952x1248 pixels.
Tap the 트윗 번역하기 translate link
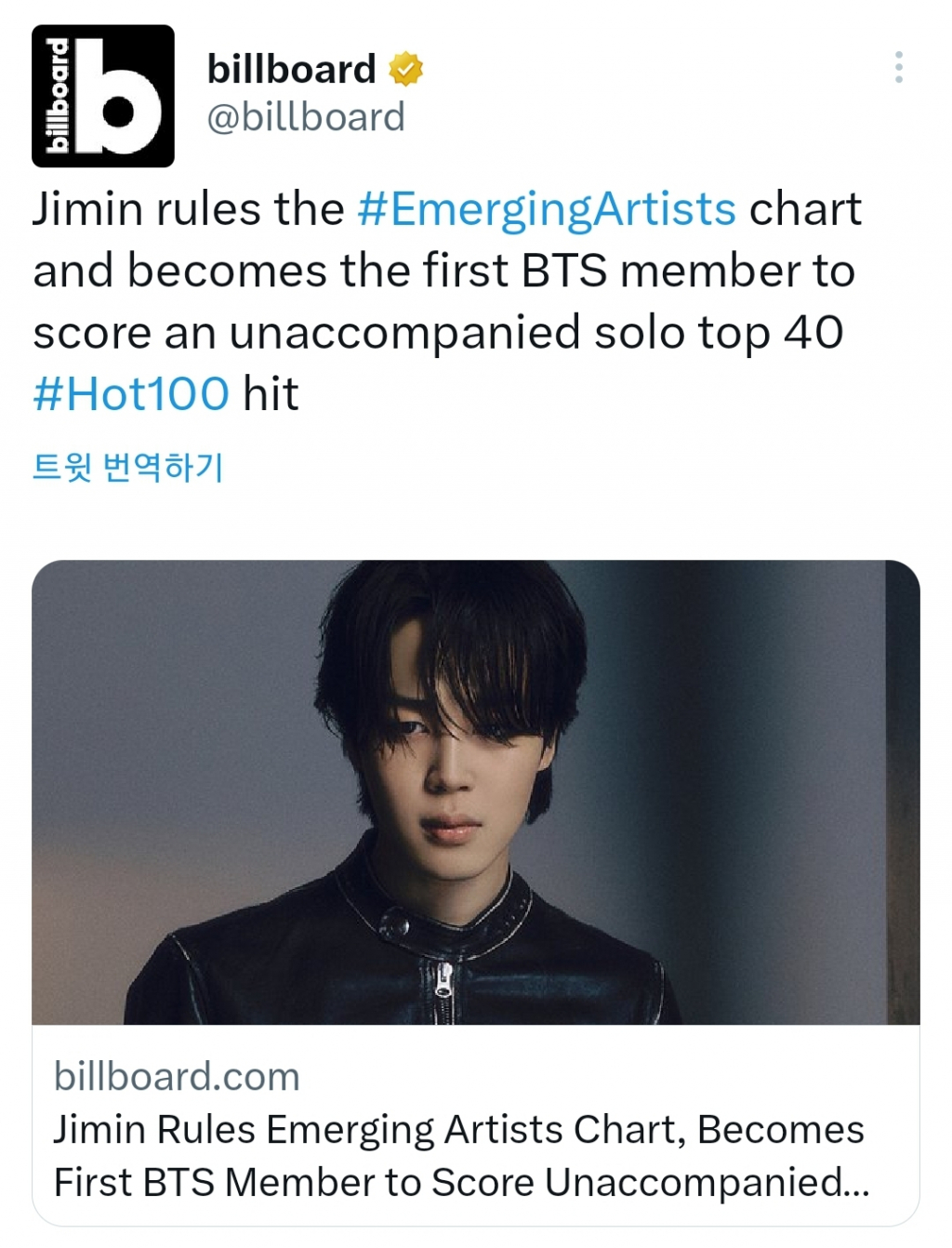[127, 467]
